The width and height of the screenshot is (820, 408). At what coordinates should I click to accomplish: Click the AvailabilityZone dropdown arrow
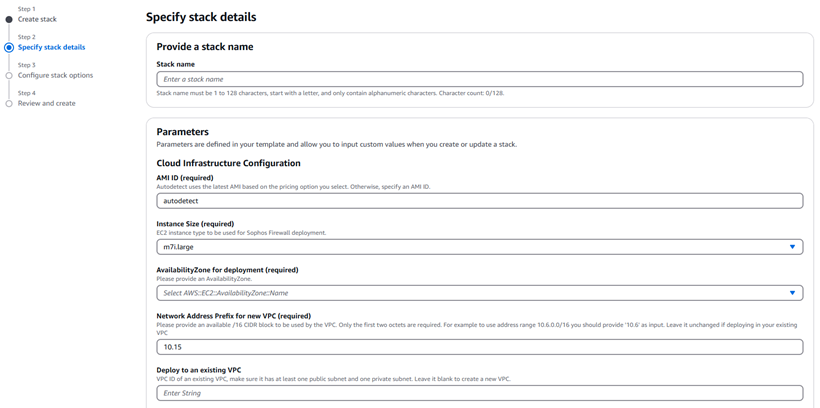tap(793, 293)
